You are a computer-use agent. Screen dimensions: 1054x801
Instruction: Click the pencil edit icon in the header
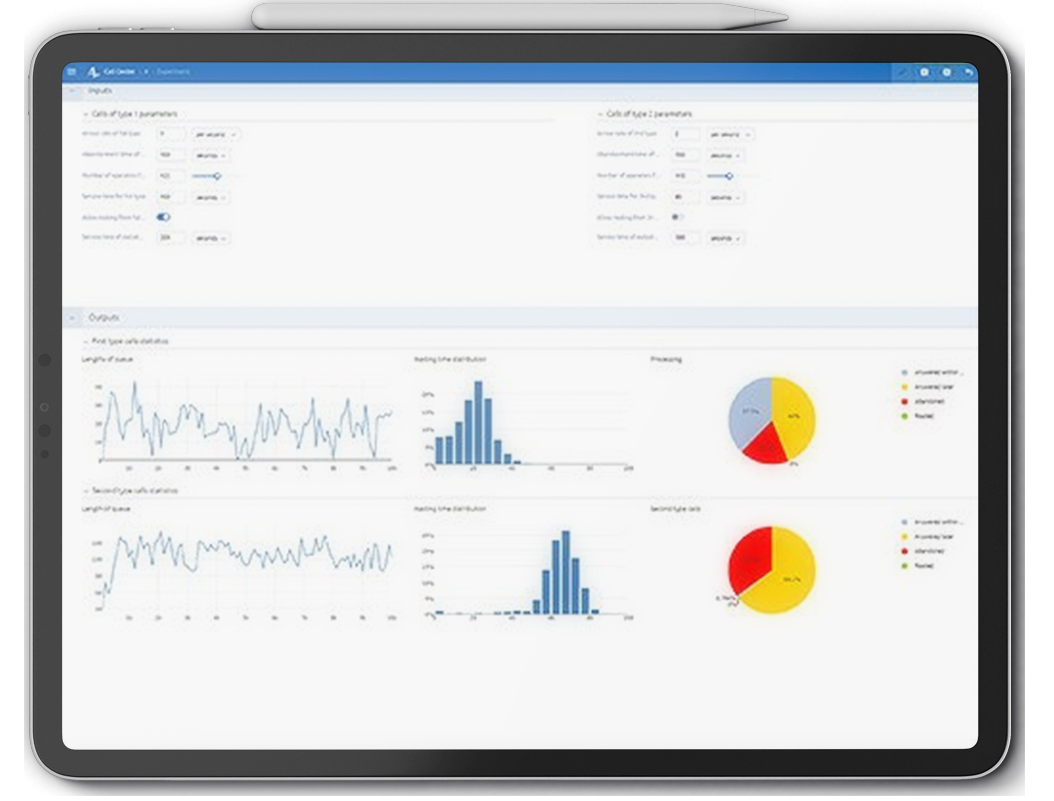tap(903, 72)
